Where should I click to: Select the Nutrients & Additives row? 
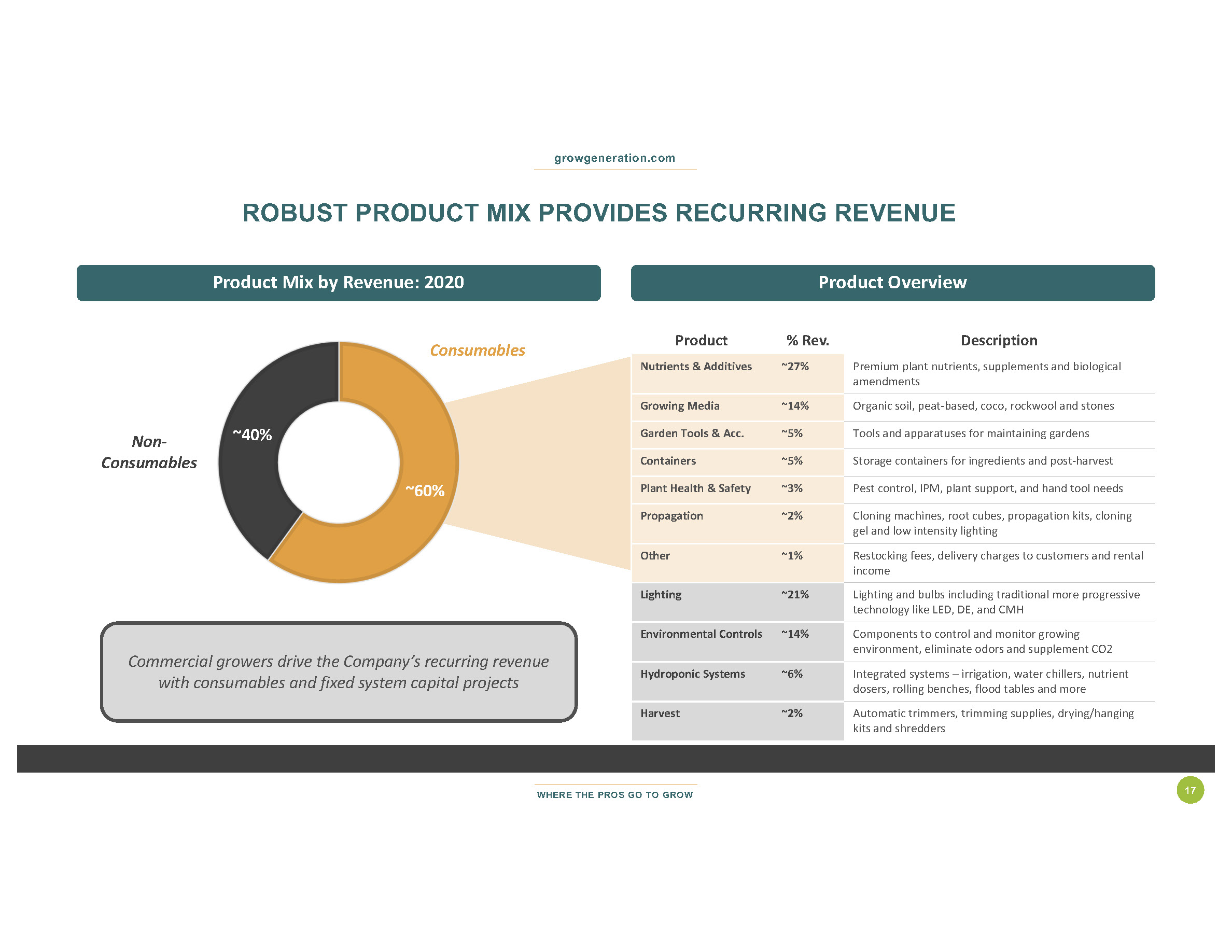click(x=695, y=367)
